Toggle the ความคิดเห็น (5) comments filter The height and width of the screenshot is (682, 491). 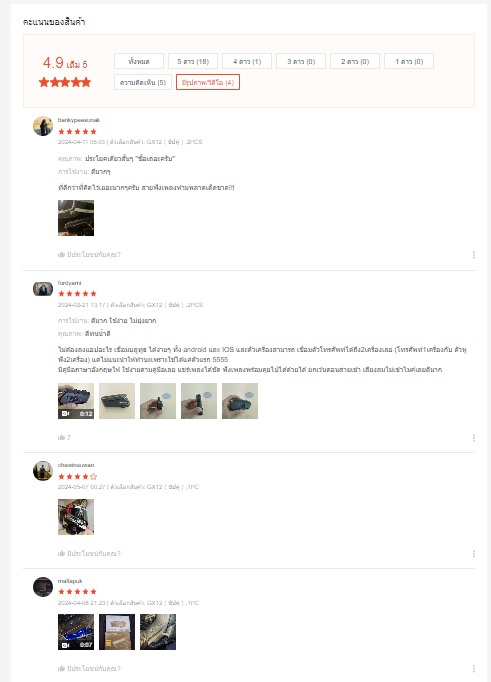click(143, 82)
